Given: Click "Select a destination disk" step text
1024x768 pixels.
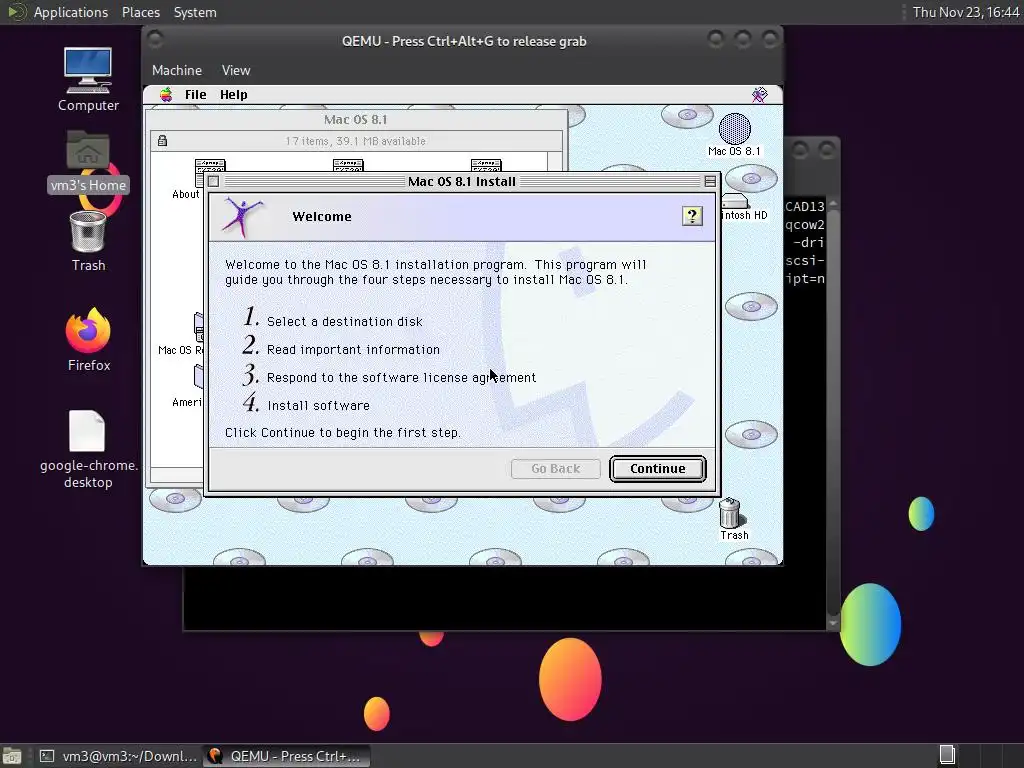Looking at the screenshot, I should coord(345,321).
